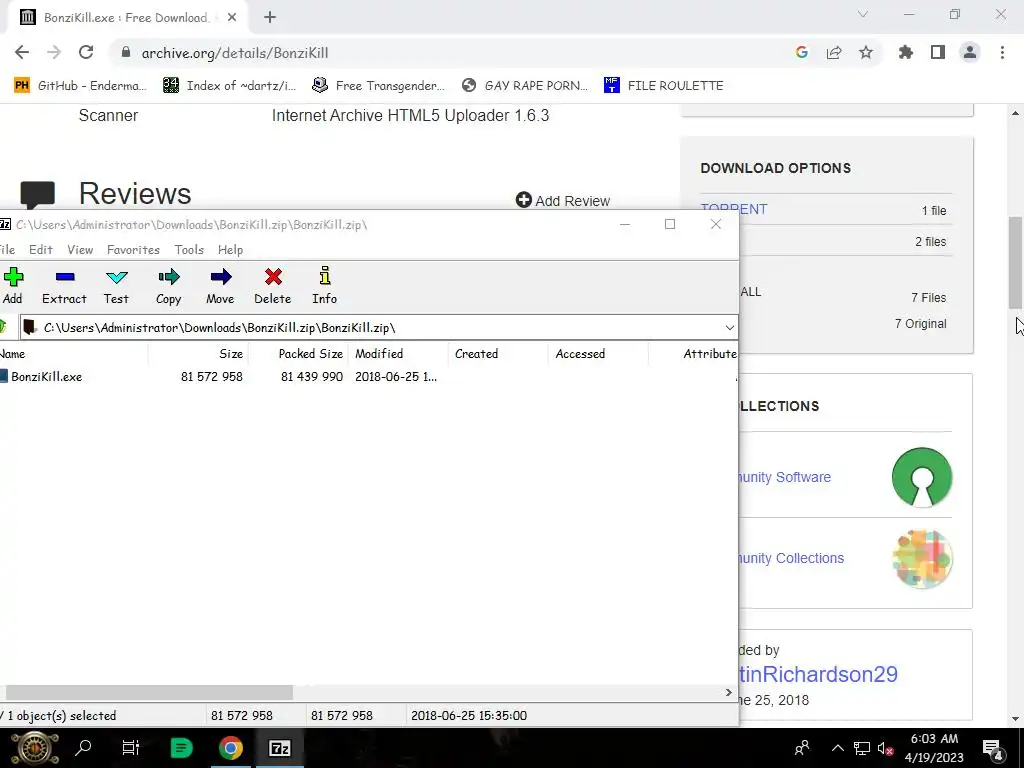The image size is (1024, 768).
Task: Click the Add Review link
Action: (563, 200)
